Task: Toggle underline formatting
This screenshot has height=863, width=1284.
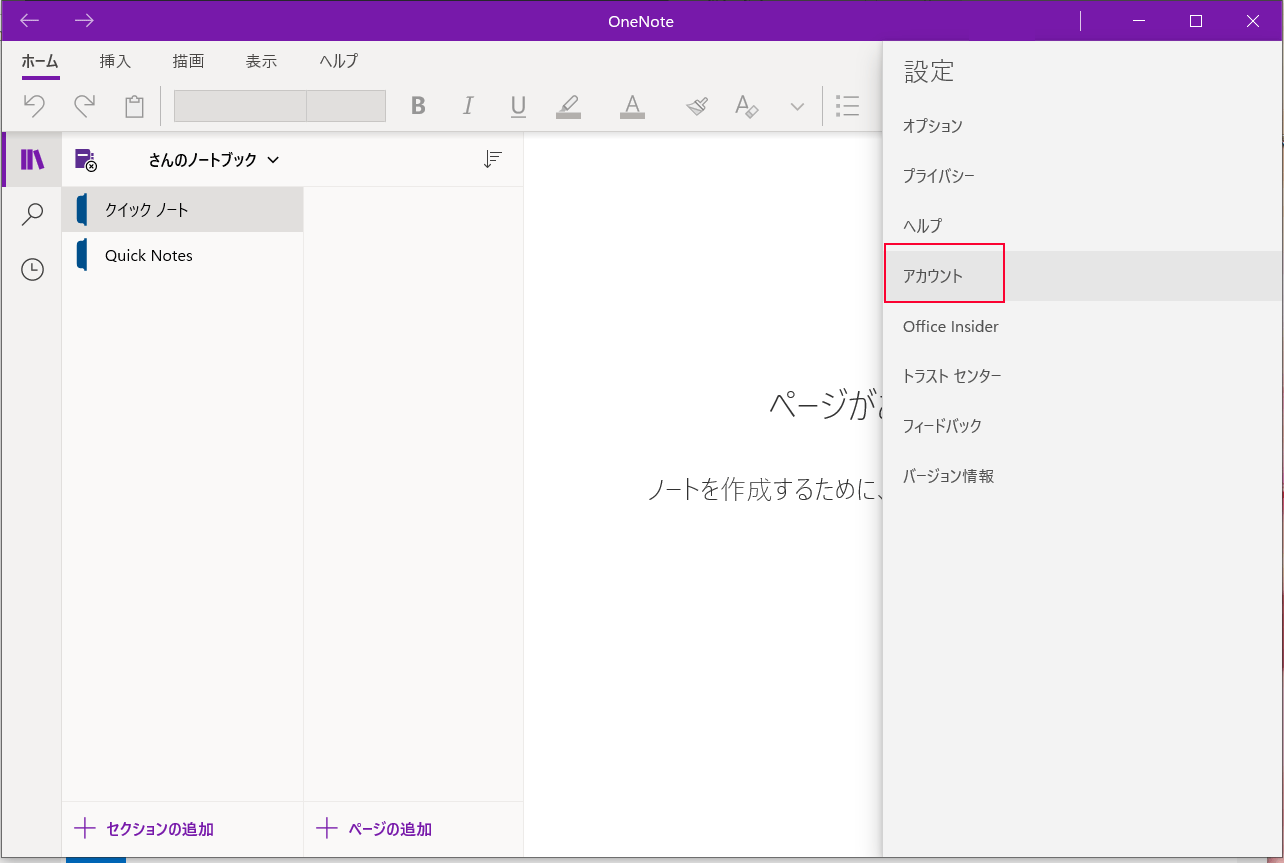Action: 518,106
